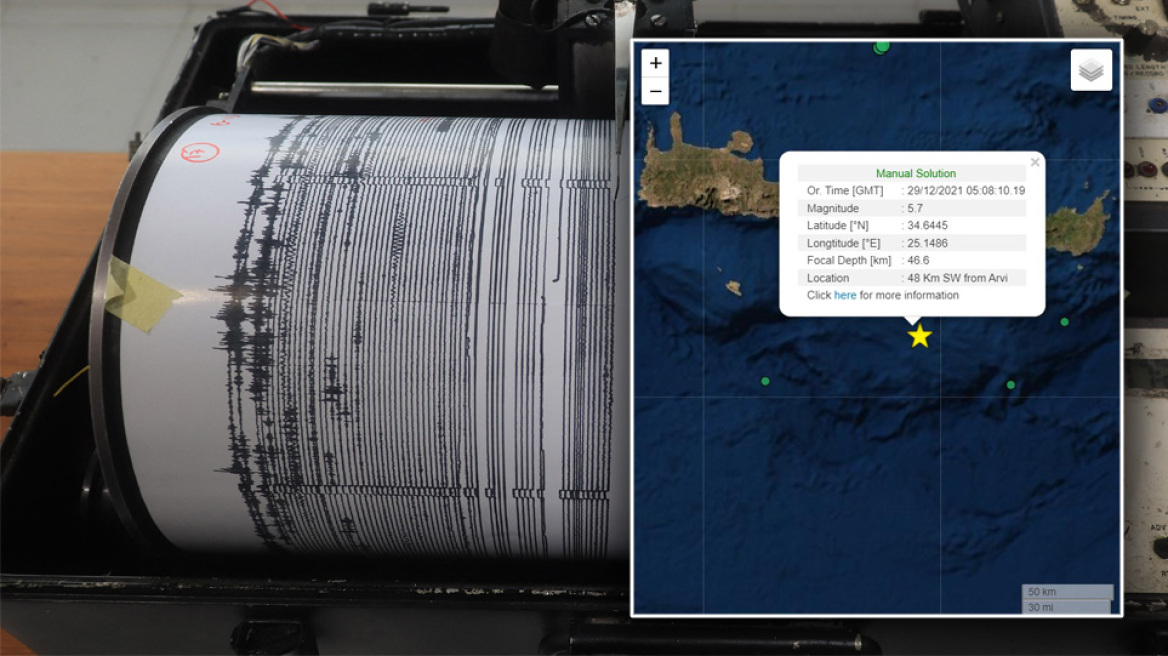This screenshot has width=1168, height=656.
Task: Click green event dot southwest of Crete
Action: pyautogui.click(x=765, y=381)
